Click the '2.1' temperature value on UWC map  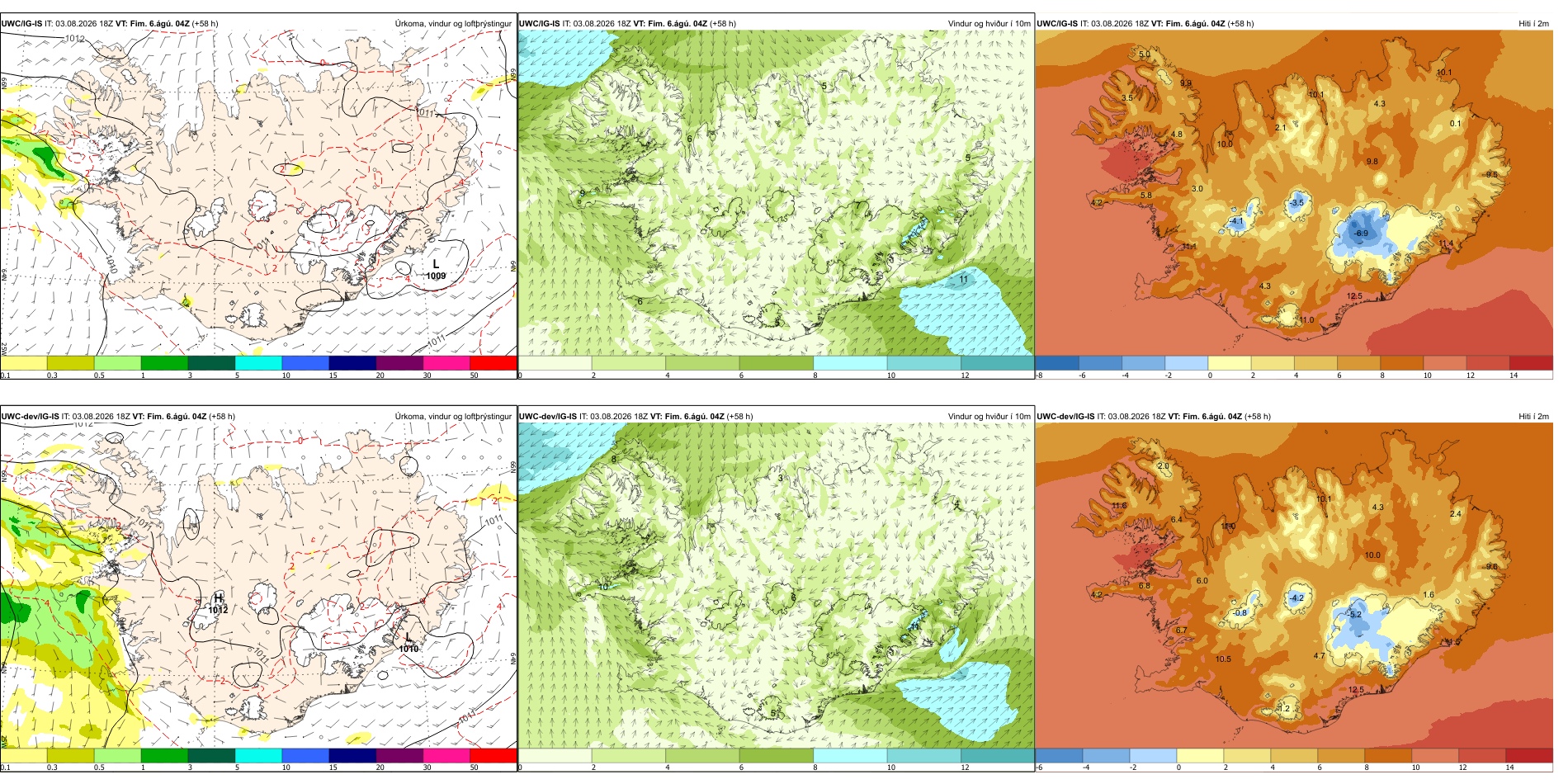tap(1280, 128)
